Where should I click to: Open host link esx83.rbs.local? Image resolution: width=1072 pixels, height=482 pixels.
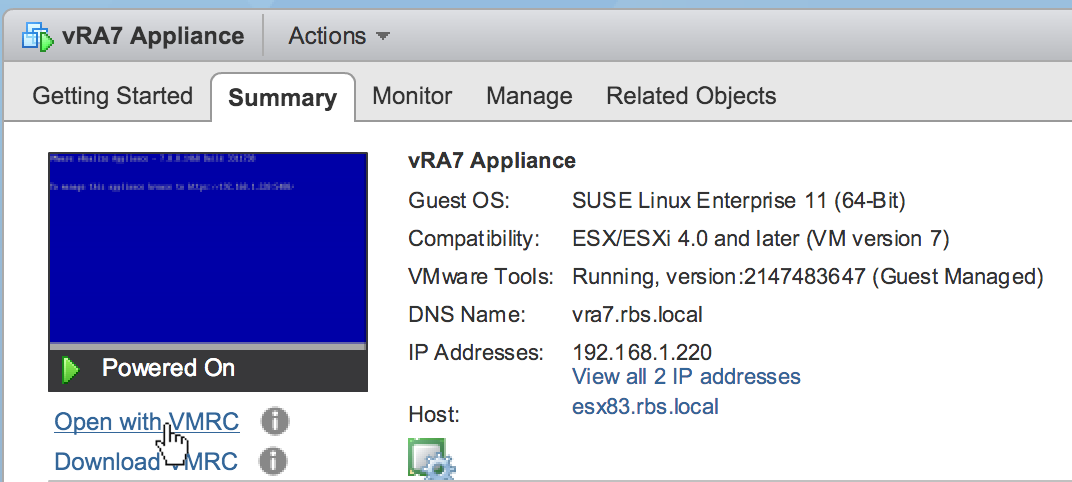coord(645,407)
